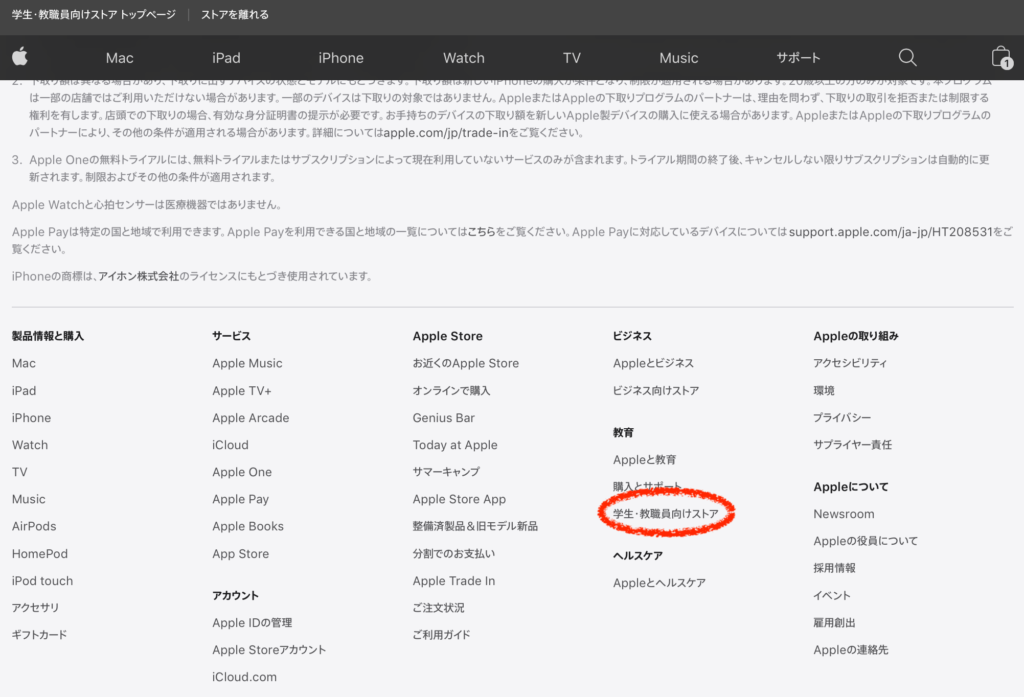Select the iPad link in the footer

pos(24,391)
